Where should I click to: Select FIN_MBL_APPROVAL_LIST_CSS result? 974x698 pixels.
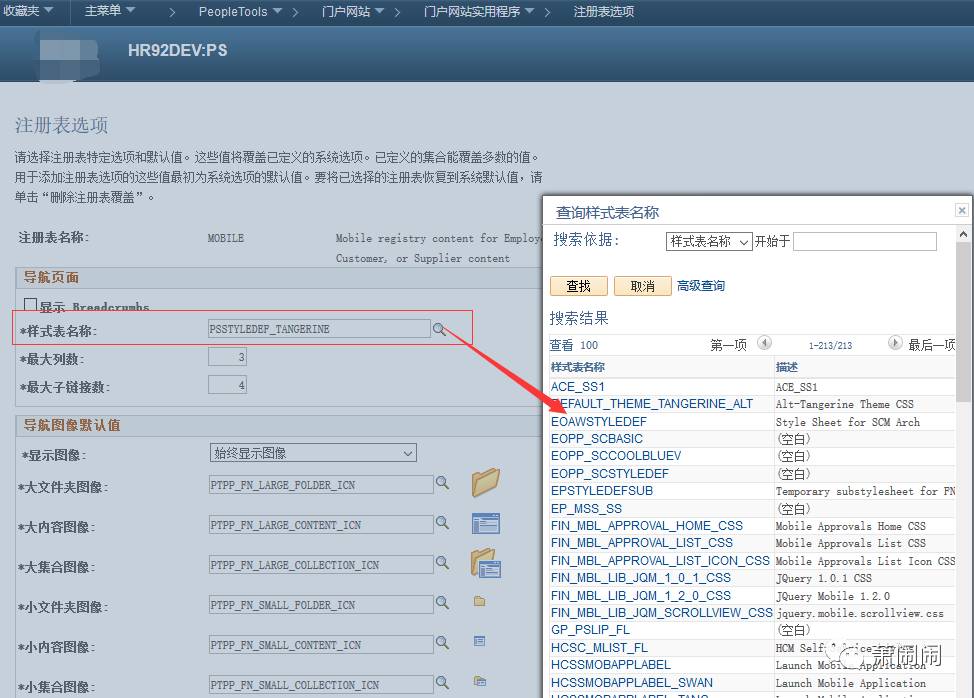[x=642, y=543]
